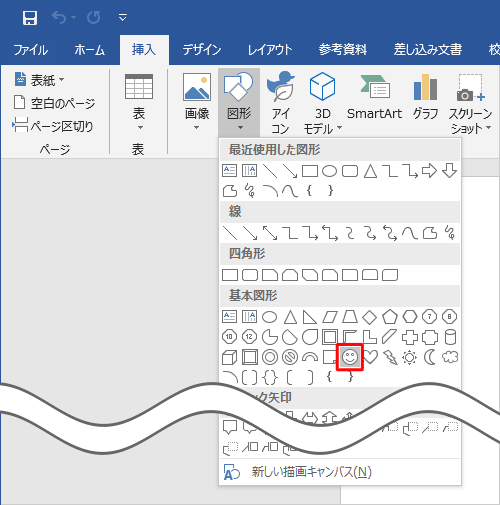Click 空白のページ button
Image resolution: width=500 pixels, height=505 pixels.
(54, 103)
